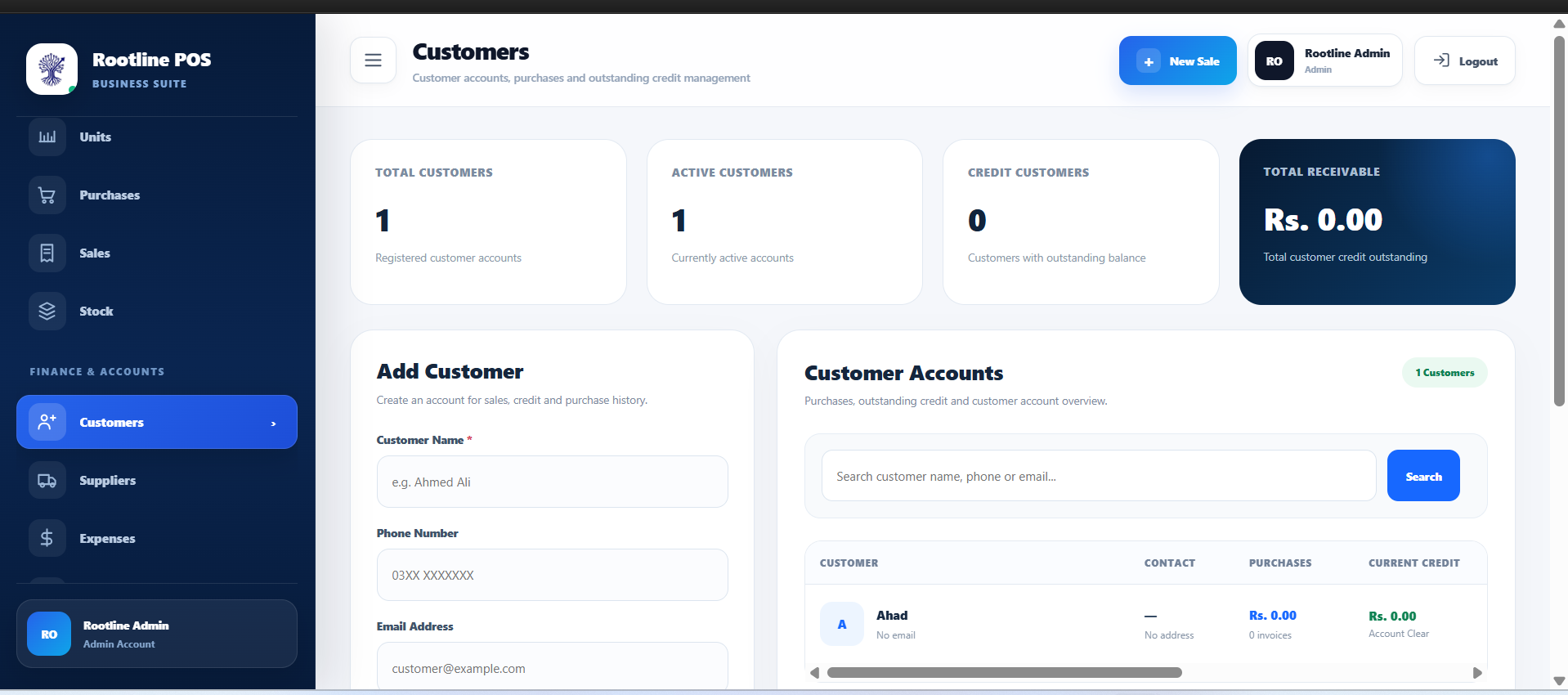Open the Stock menu item
1568x695 pixels.
tap(157, 312)
